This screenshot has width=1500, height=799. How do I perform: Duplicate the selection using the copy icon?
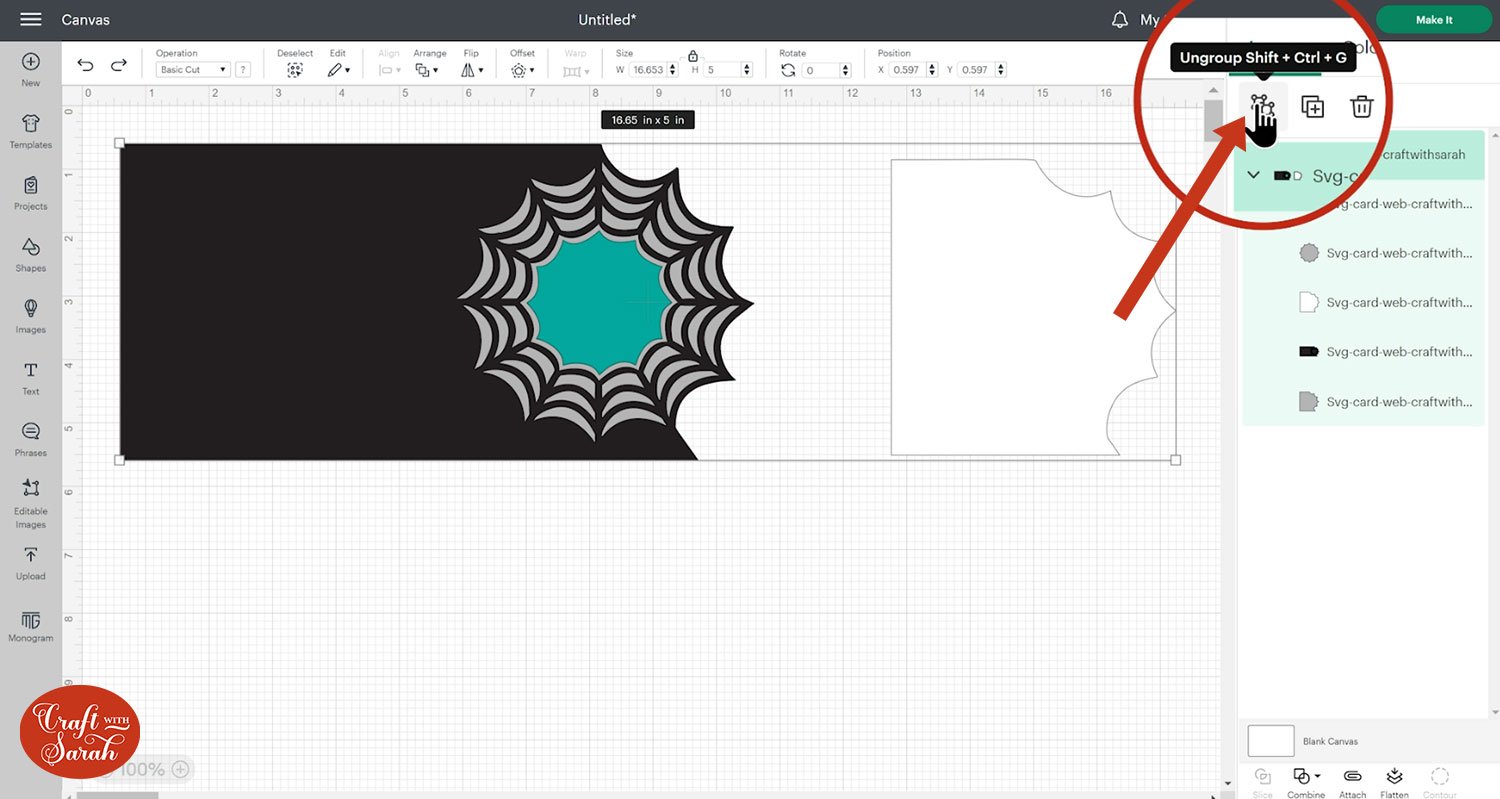1312,107
